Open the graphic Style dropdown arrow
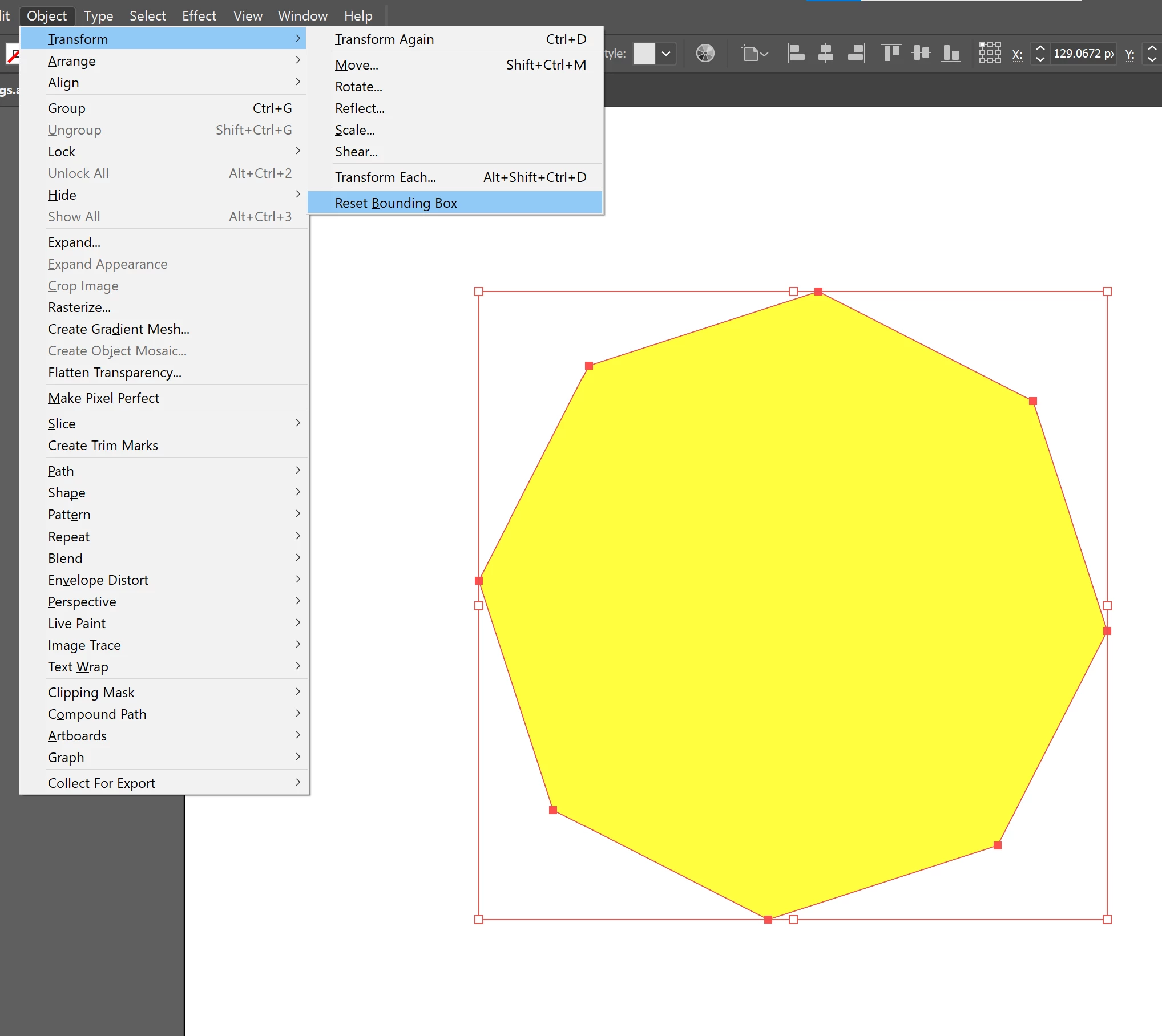 tap(666, 54)
